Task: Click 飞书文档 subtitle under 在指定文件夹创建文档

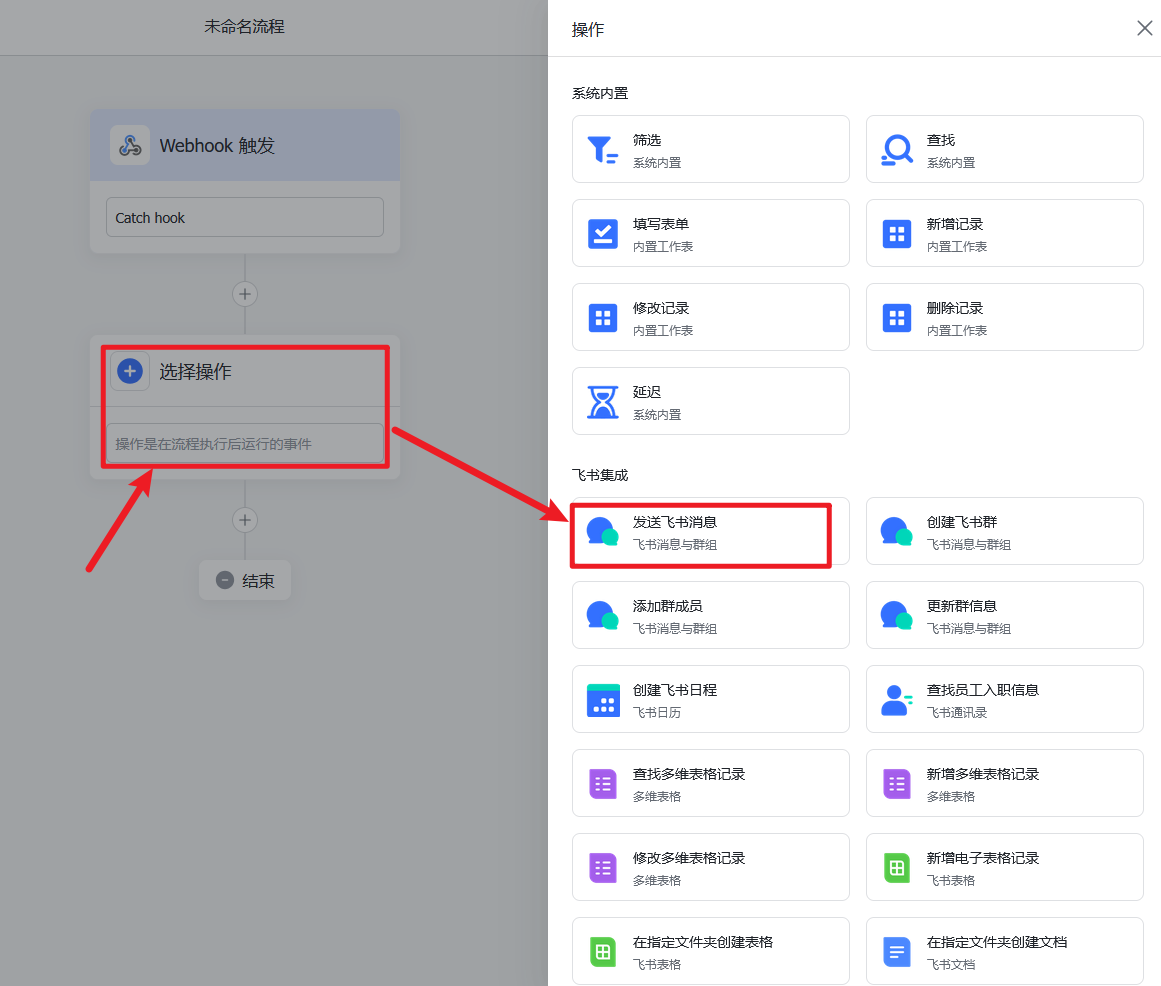Action: pyautogui.click(x=951, y=964)
